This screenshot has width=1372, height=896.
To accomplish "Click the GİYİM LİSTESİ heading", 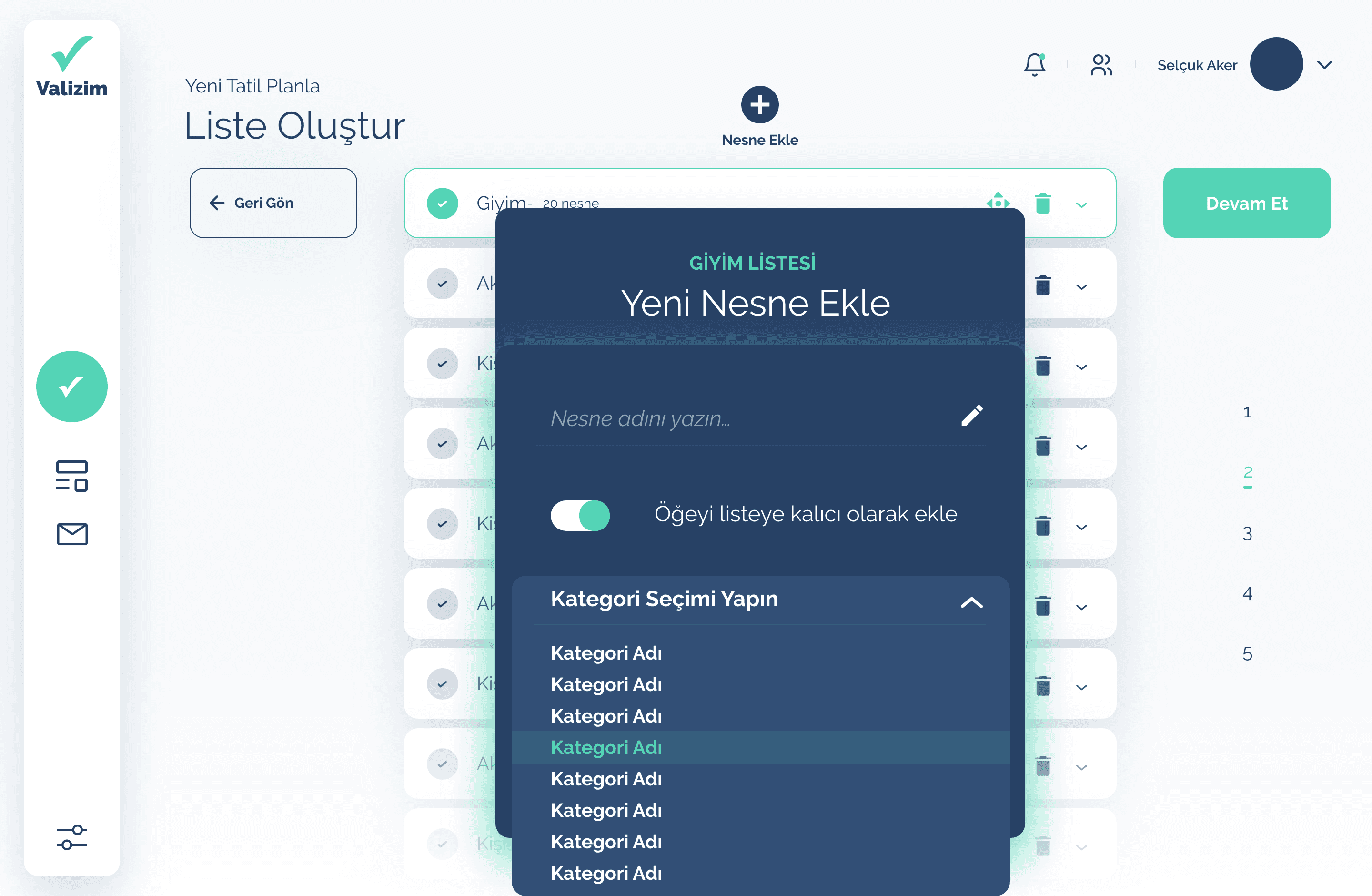I will 752,263.
